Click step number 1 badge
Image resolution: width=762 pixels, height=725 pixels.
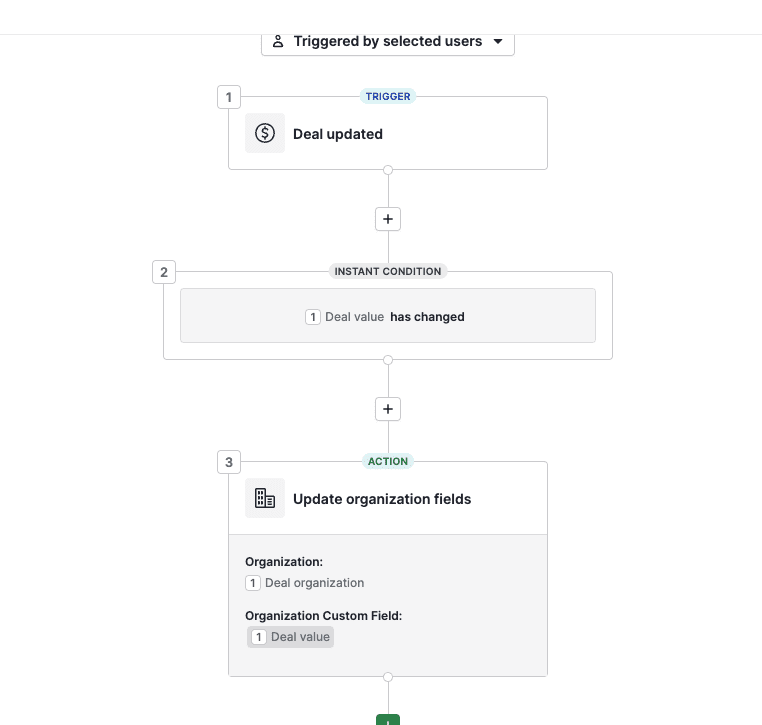pyautogui.click(x=229, y=97)
